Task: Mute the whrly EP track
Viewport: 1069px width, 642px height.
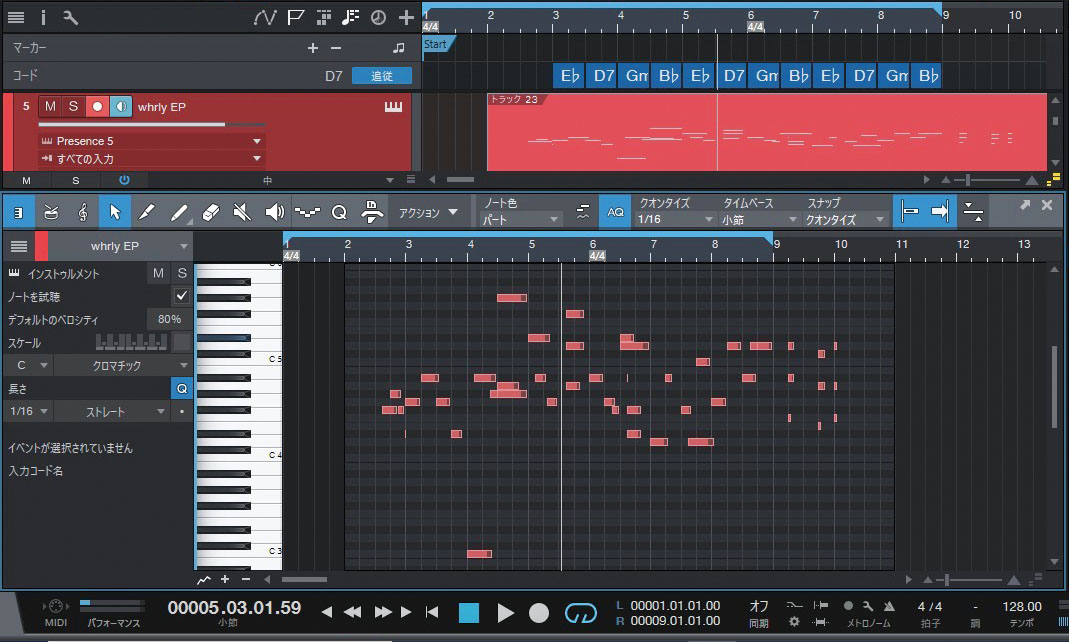Action: pos(50,106)
